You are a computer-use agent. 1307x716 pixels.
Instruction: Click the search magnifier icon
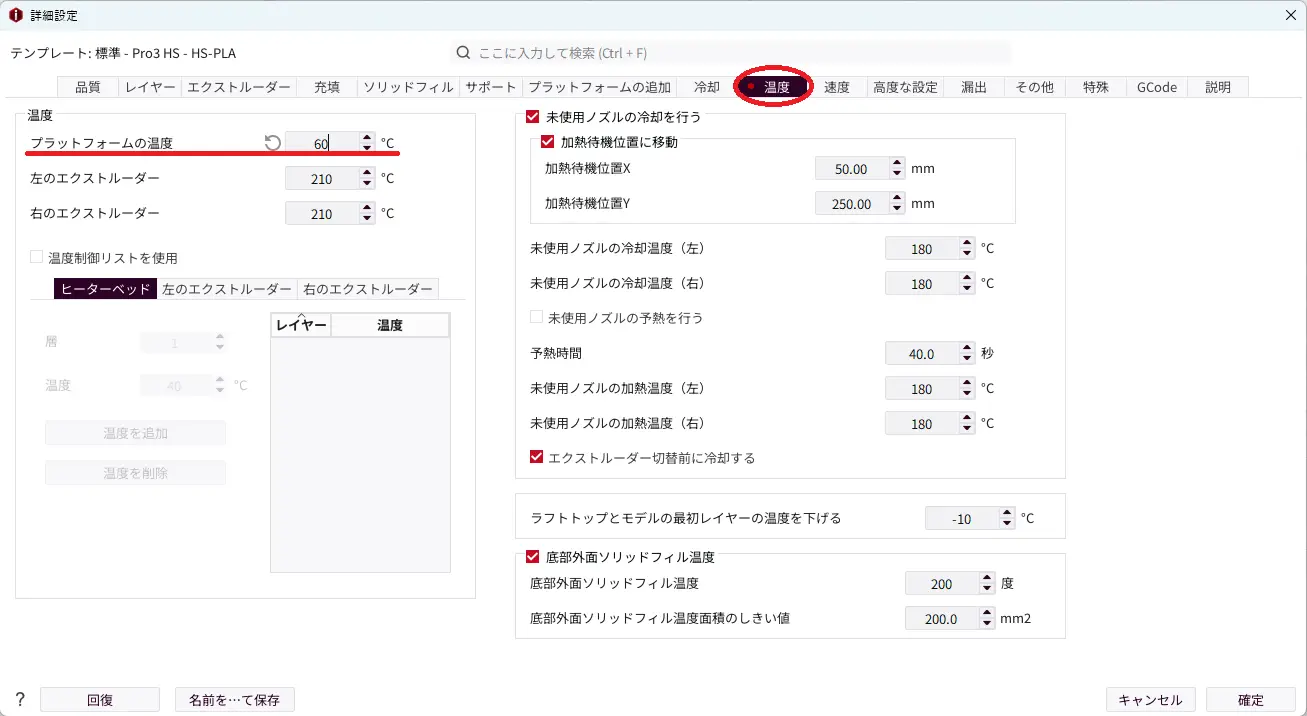click(x=463, y=53)
